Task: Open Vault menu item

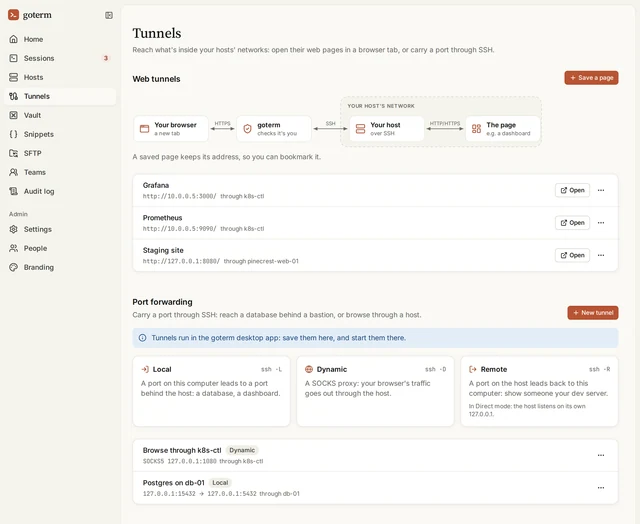Action: 60,115
